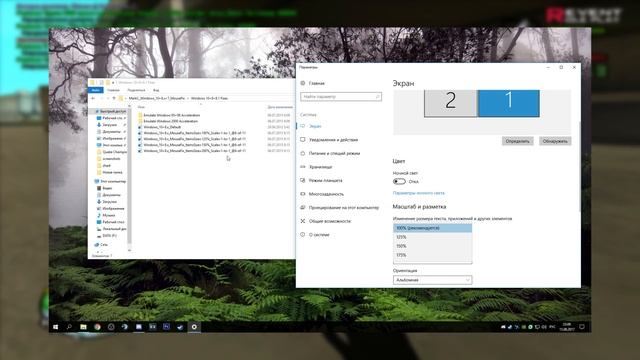Viewport: 640px width, 360px height.
Task: Open Локальный диск in Explorer sidebar
Action: click(x=111, y=229)
